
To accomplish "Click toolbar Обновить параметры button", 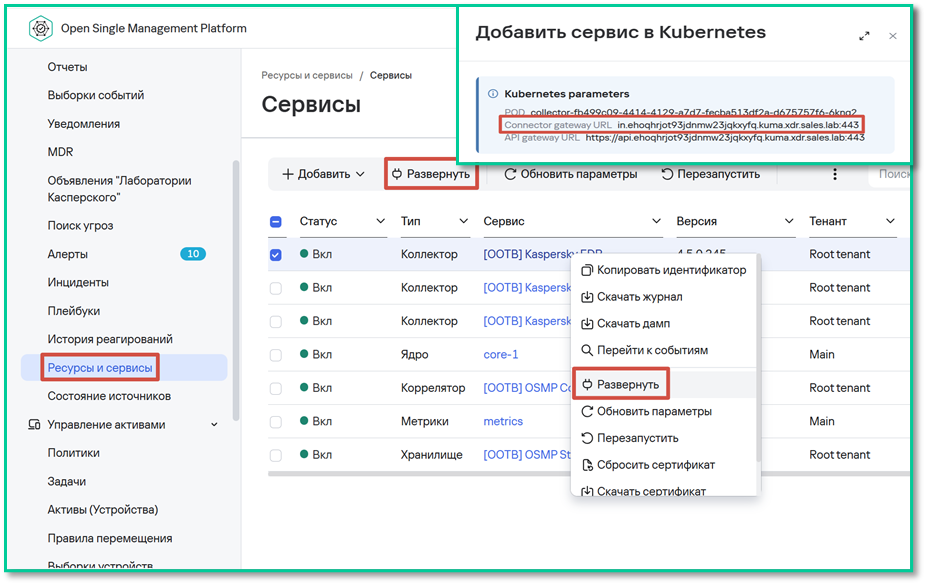I will (x=570, y=174).
